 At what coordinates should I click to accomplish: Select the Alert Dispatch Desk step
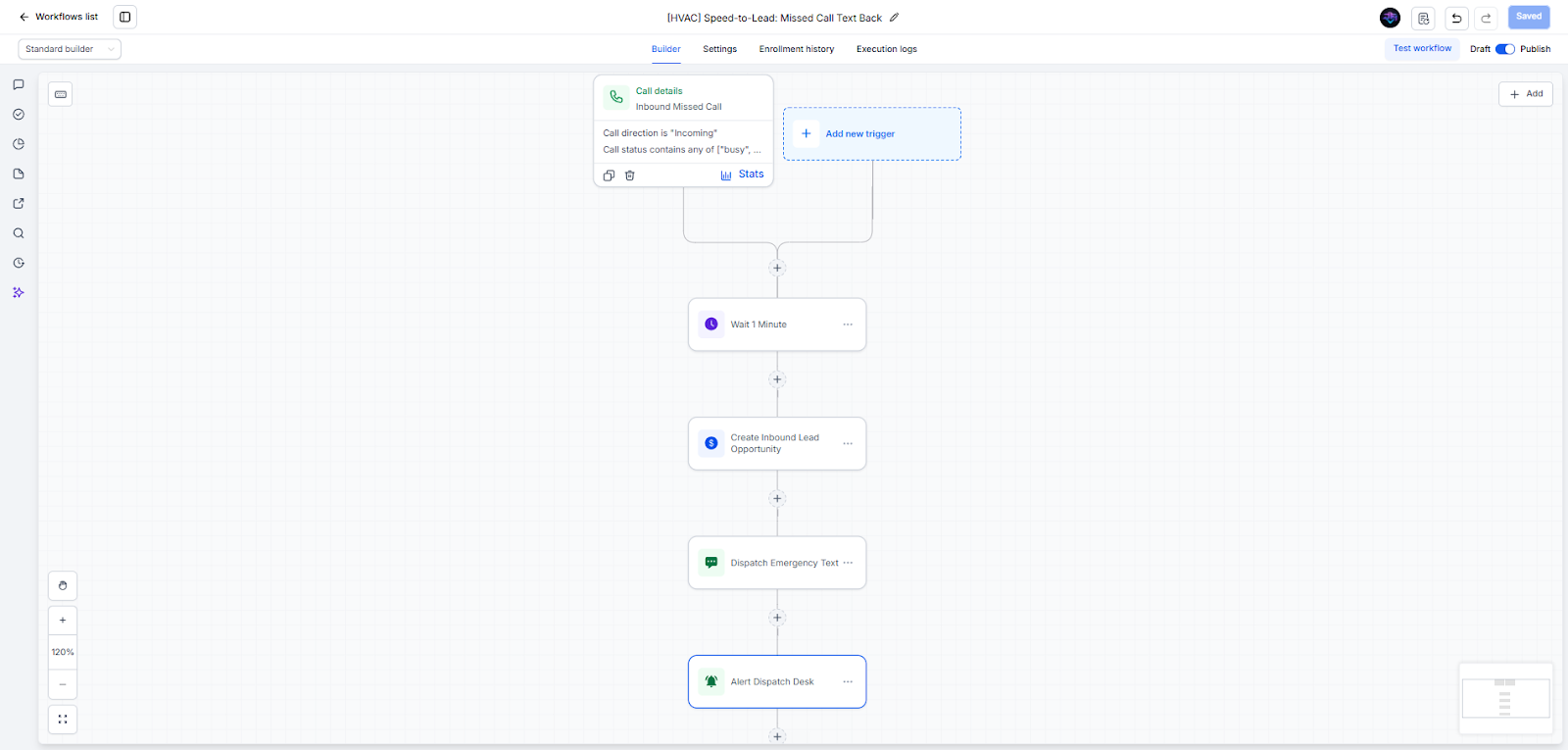(x=777, y=681)
